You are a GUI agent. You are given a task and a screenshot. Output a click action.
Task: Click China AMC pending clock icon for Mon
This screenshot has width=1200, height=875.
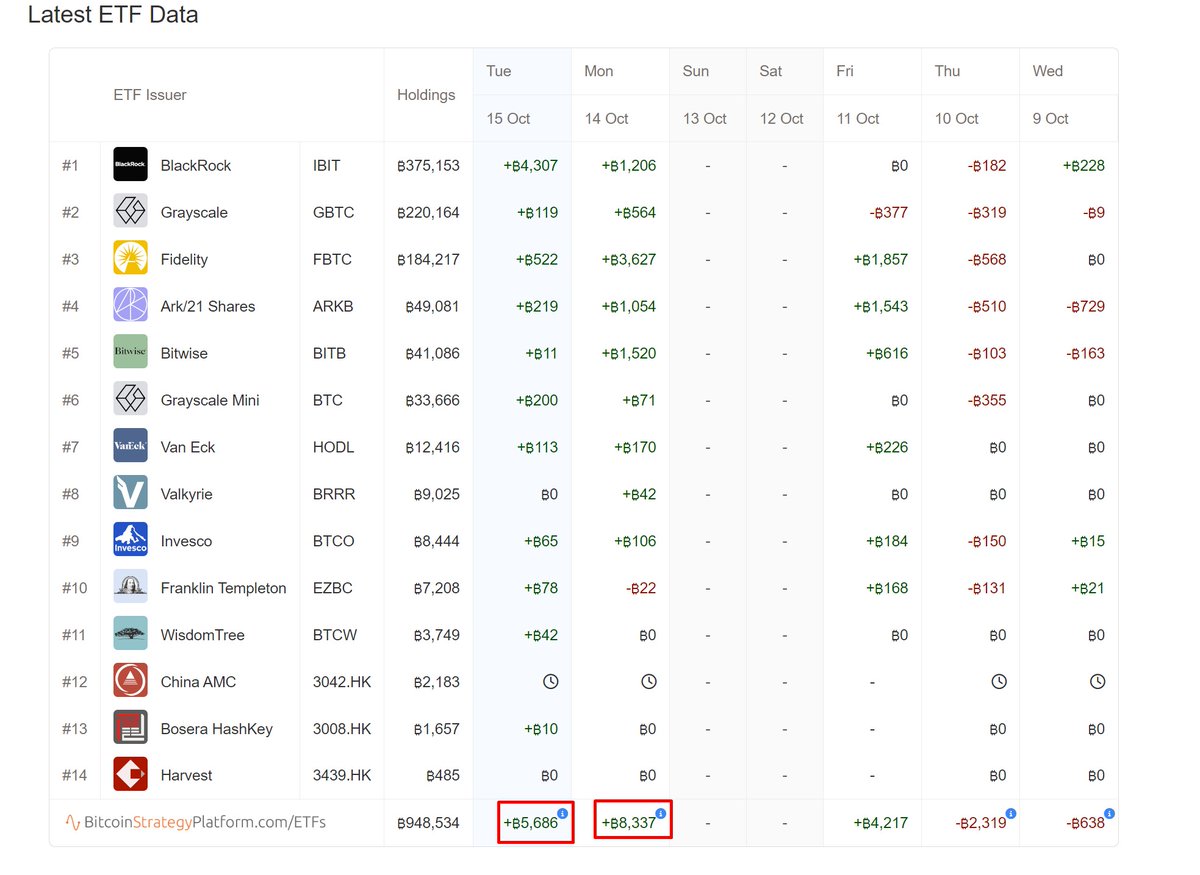coord(648,682)
